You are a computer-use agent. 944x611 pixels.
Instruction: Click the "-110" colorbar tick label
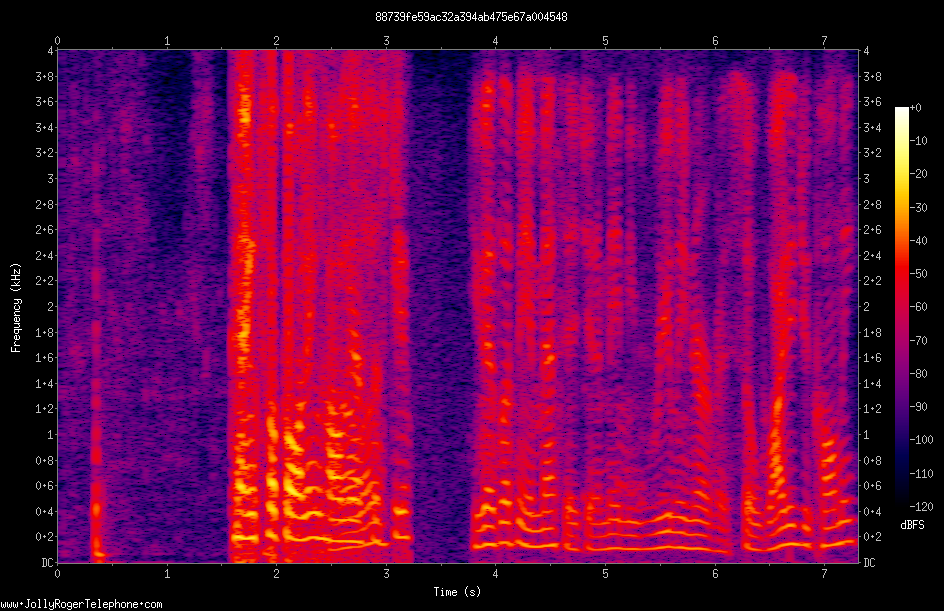[921, 474]
